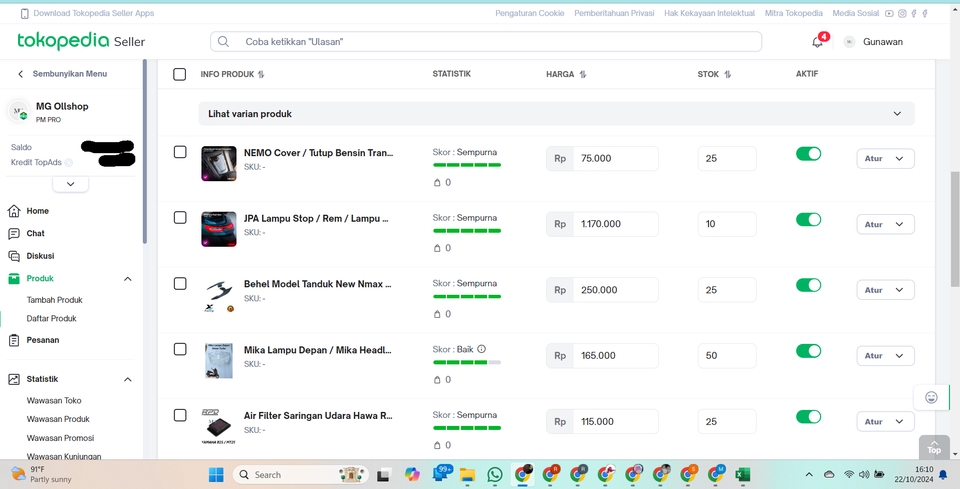Toggle active switch for Behel Model Tanduk
960x489 pixels.
tap(808, 285)
